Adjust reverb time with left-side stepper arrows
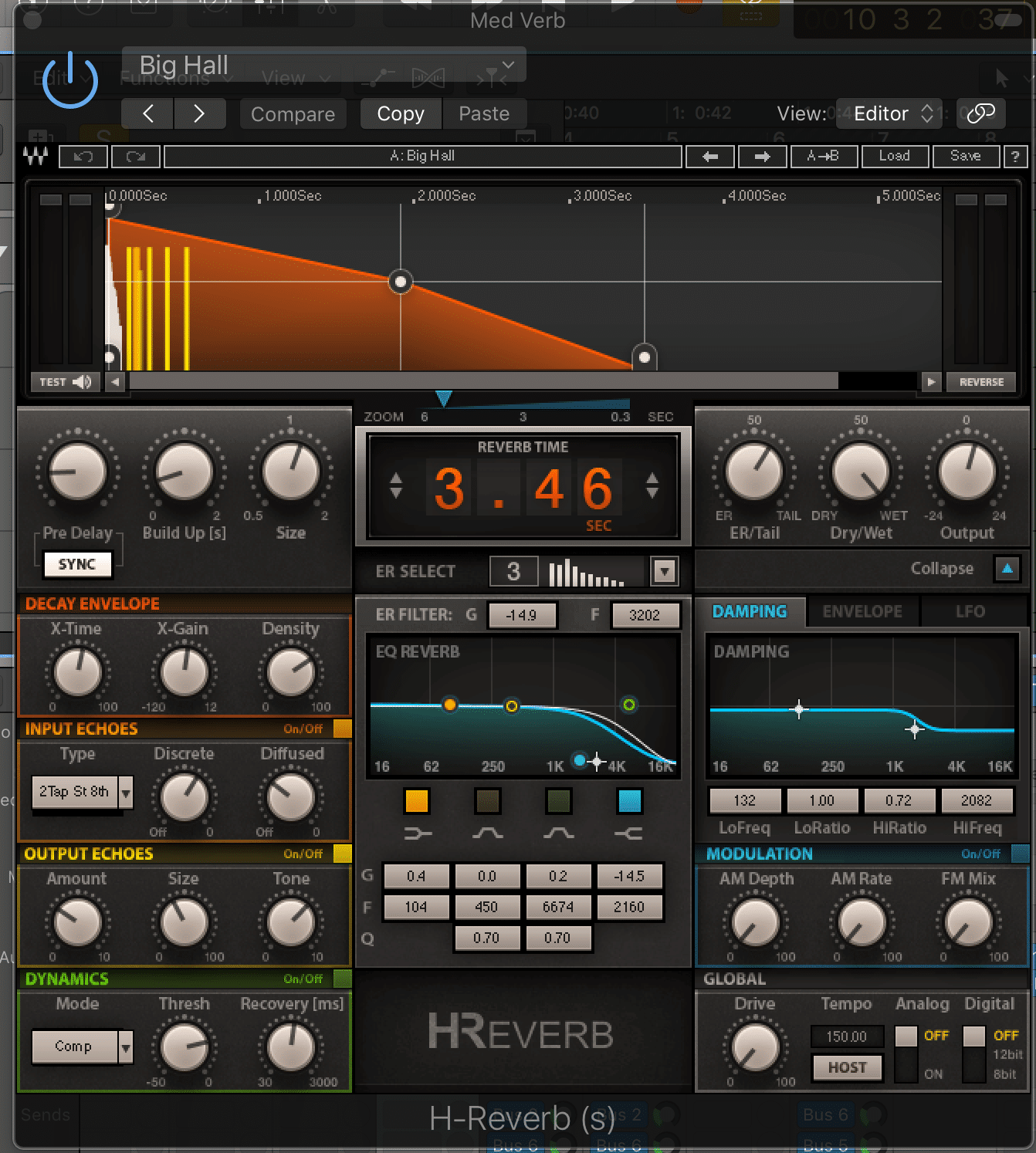Viewport: 1036px width, 1153px height. coord(396,485)
